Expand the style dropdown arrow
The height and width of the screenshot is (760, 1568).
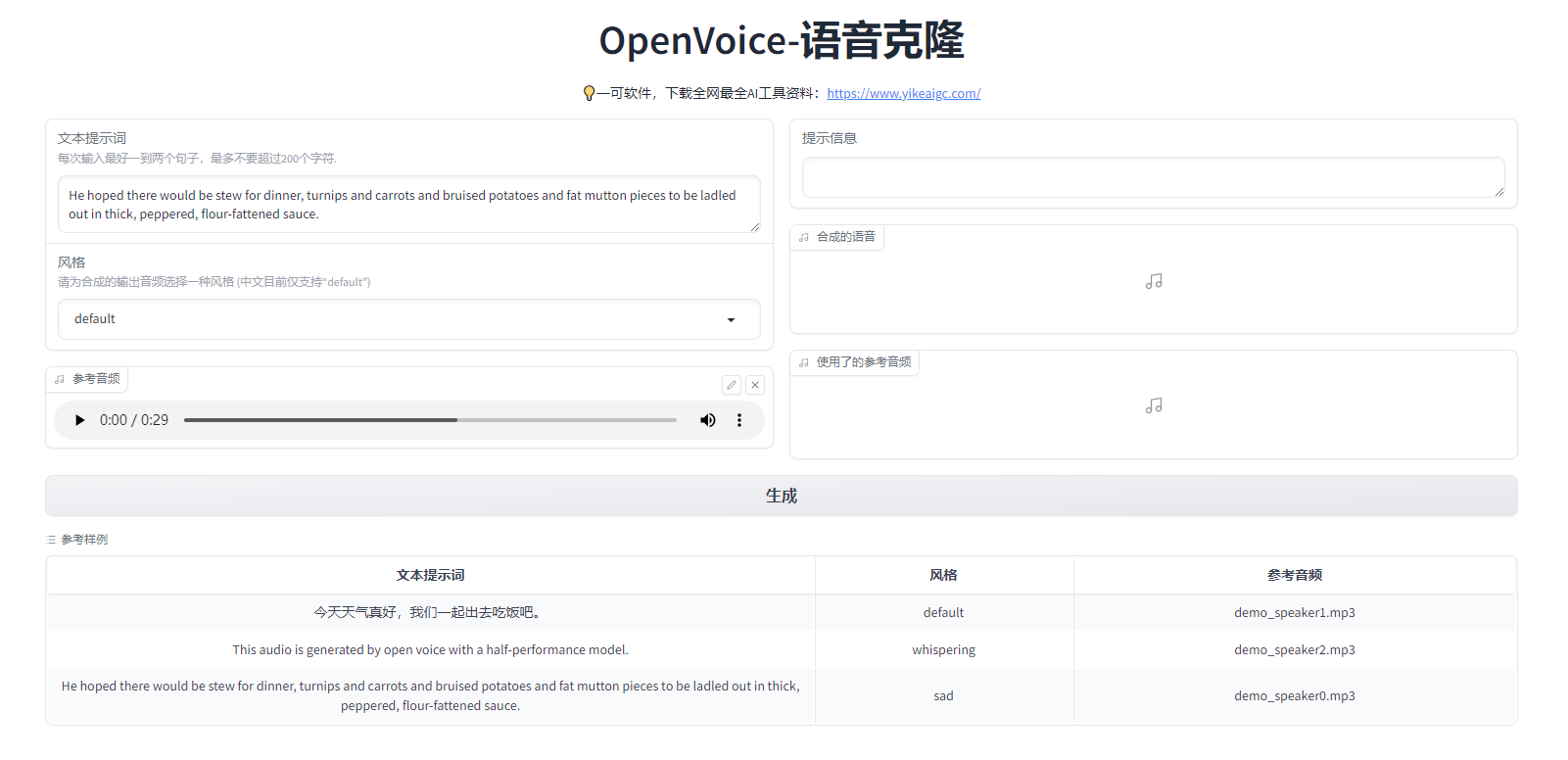731,320
